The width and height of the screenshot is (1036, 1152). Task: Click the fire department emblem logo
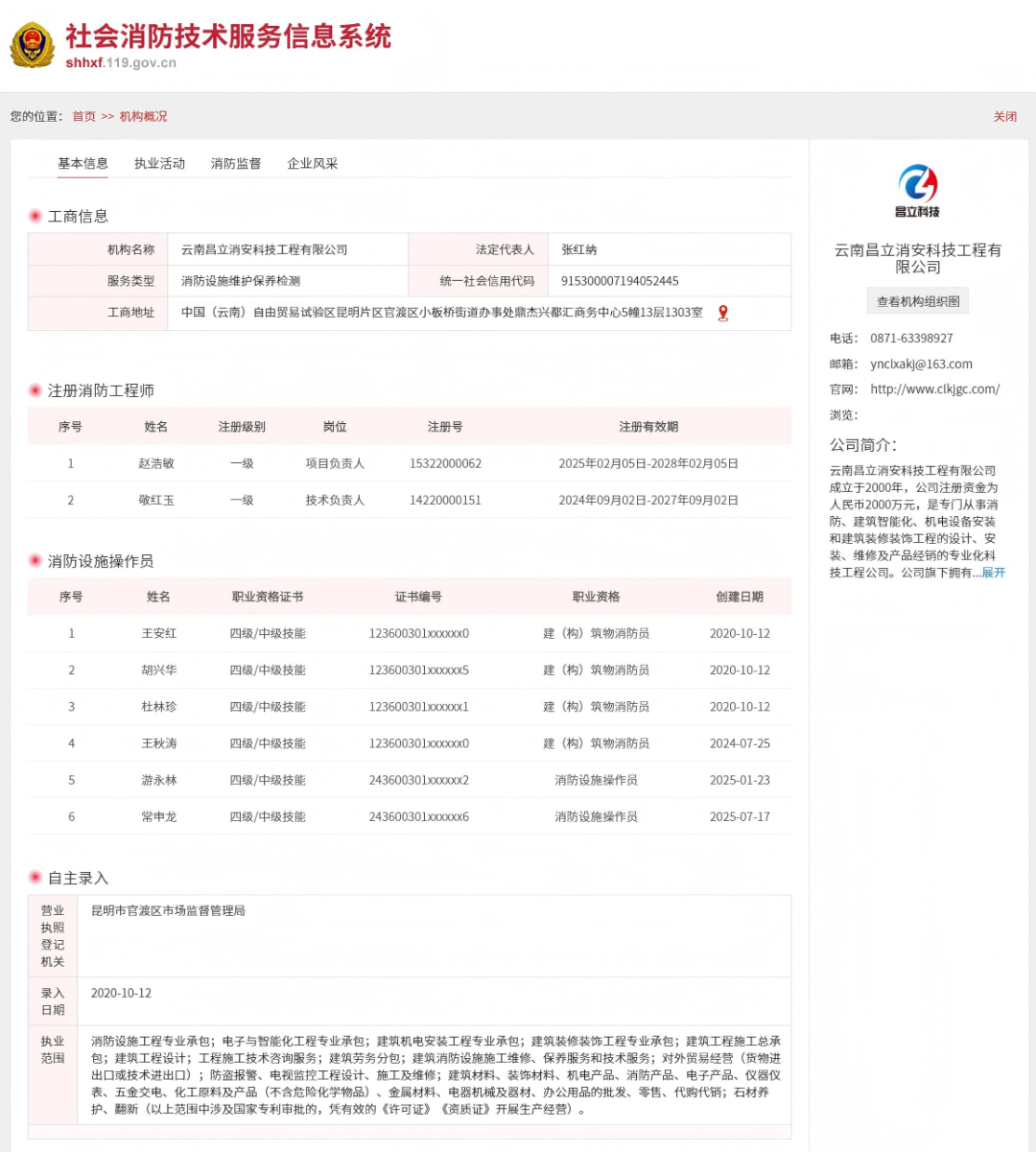34,46
